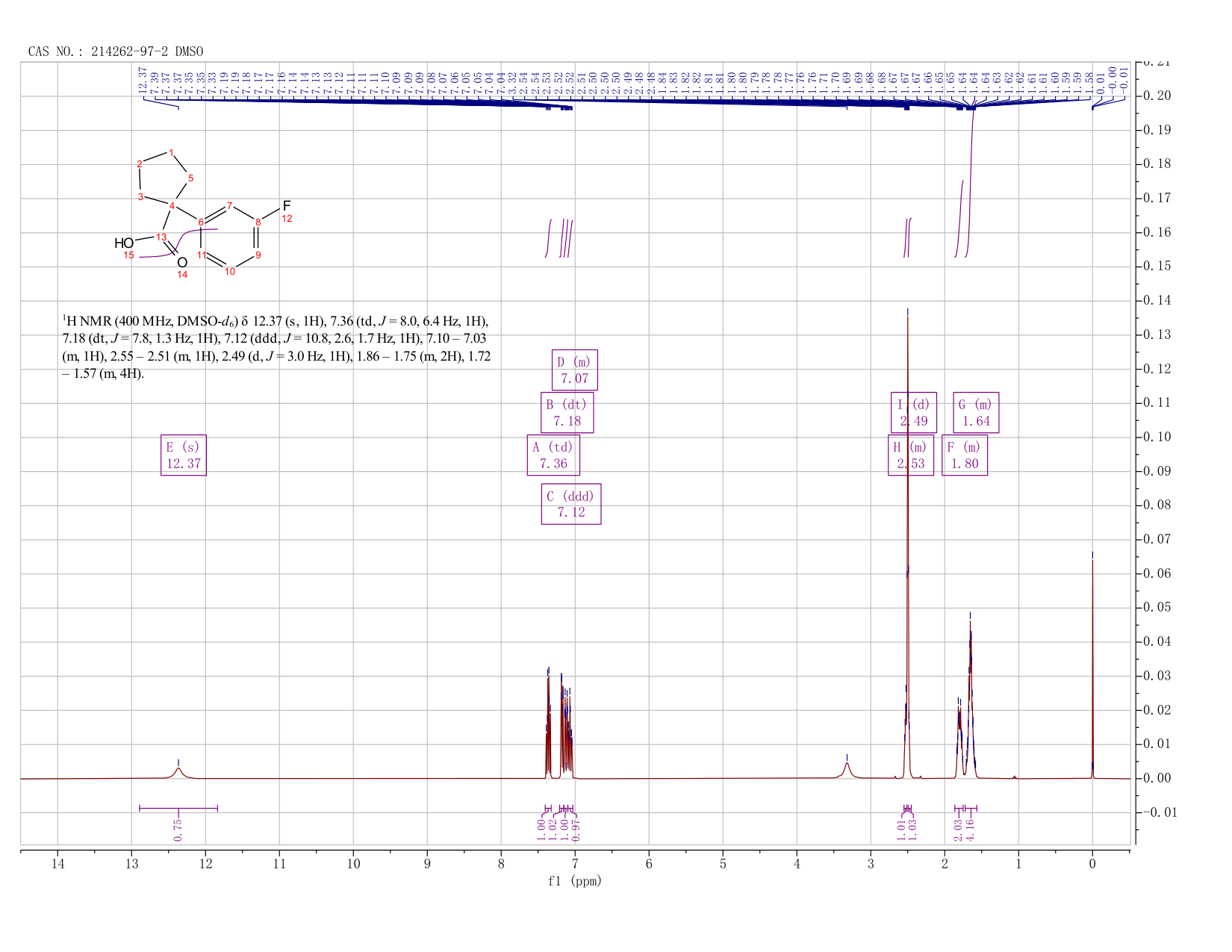Click the 2.03 integral value
Screen dimensions: 1232x952
click(x=958, y=830)
